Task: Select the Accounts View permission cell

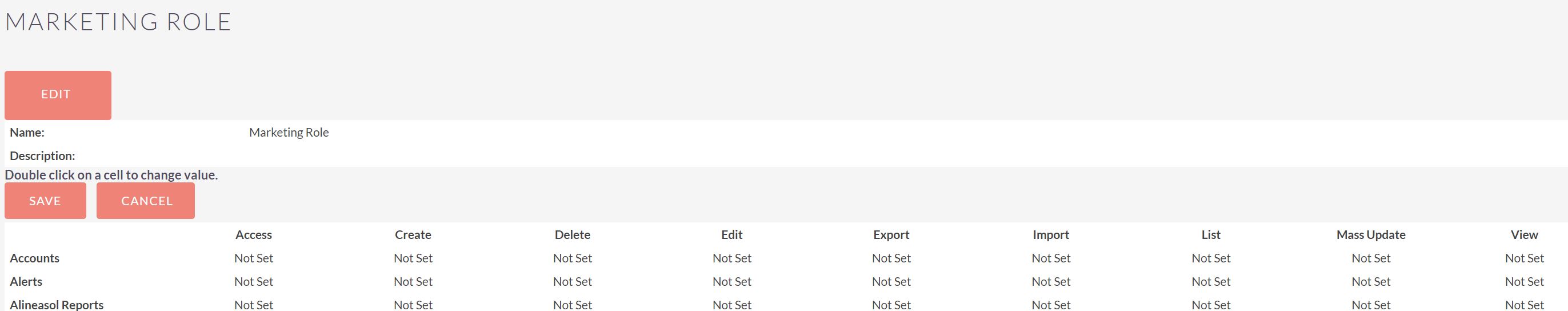Action: tap(1525, 258)
